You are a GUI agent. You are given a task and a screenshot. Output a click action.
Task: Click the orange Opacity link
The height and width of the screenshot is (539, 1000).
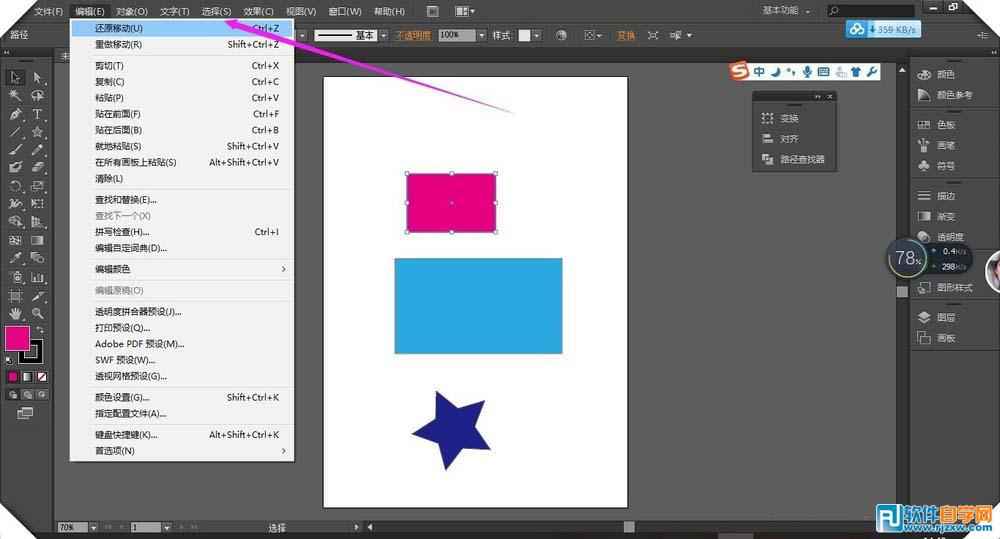[x=413, y=36]
